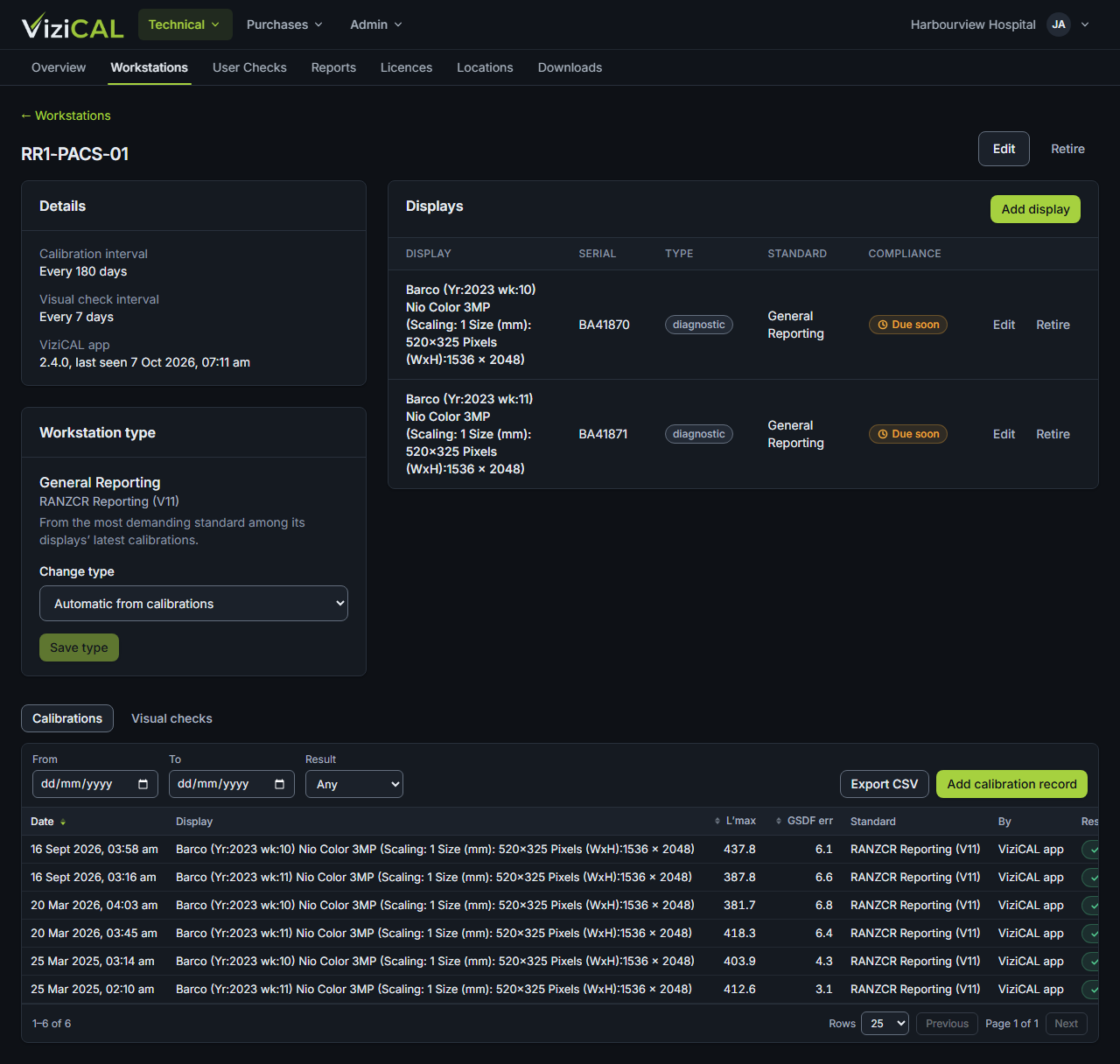Viewport: 1120px width, 1064px height.
Task: Click the Next page button
Action: tap(1066, 1024)
